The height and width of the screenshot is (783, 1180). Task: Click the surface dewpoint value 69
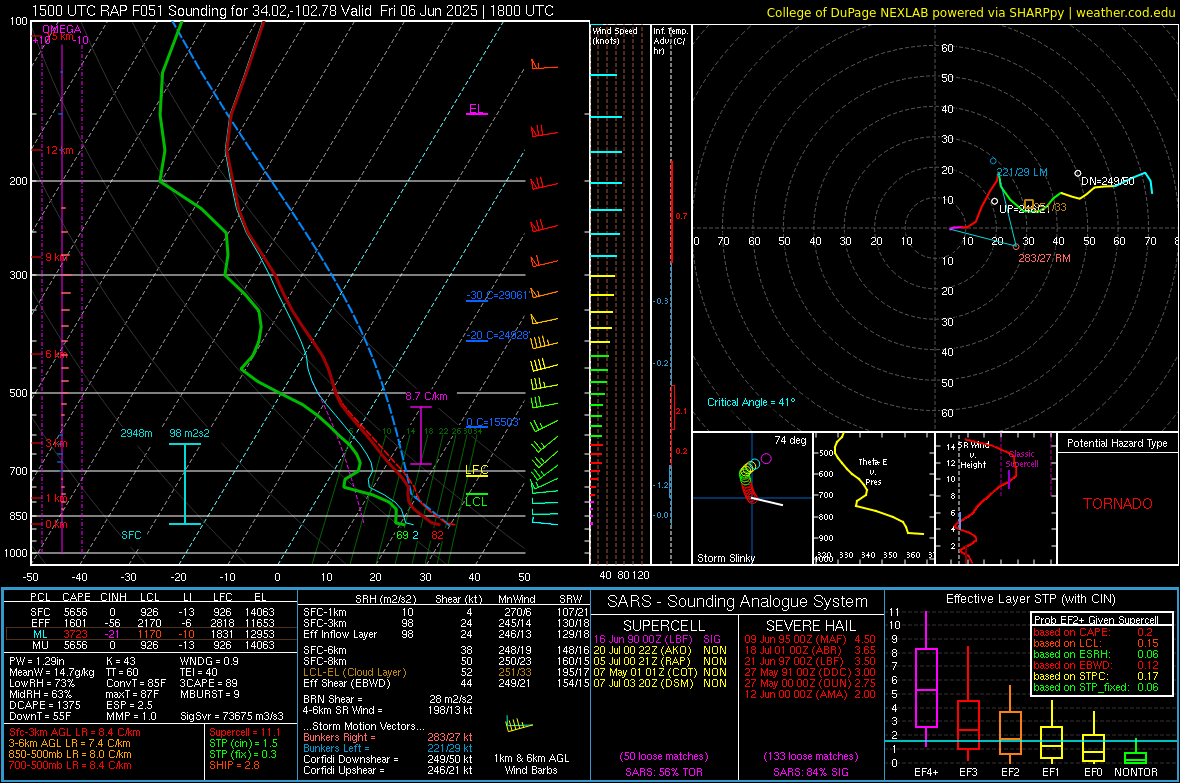[403, 535]
